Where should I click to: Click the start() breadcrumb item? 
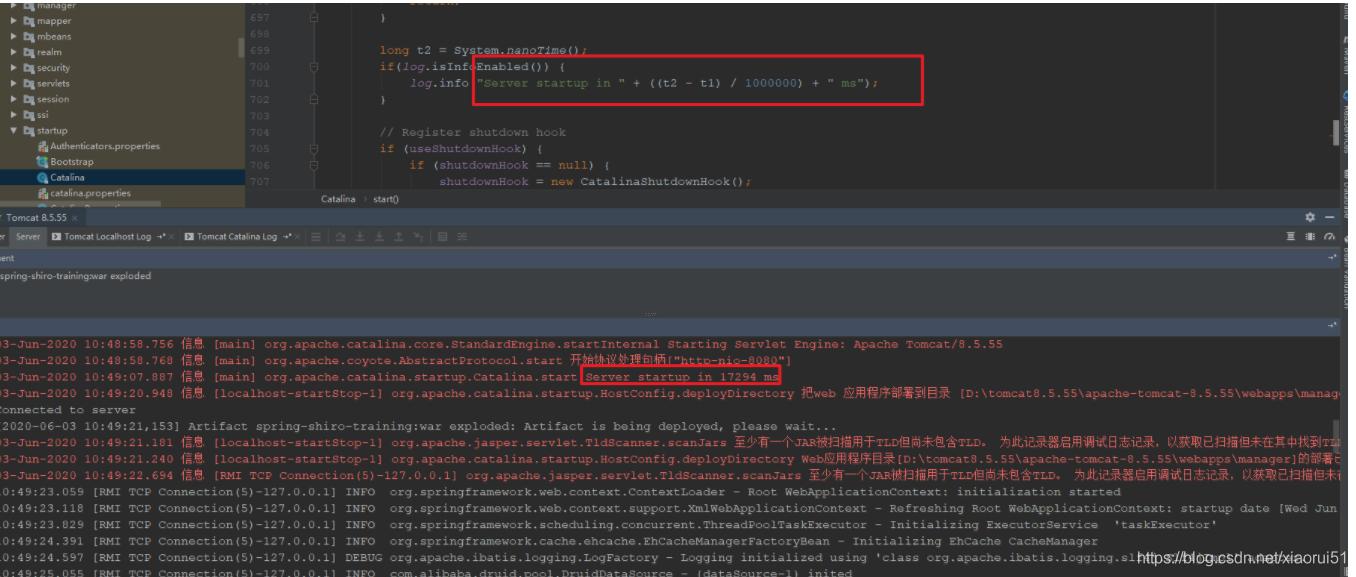pos(386,199)
